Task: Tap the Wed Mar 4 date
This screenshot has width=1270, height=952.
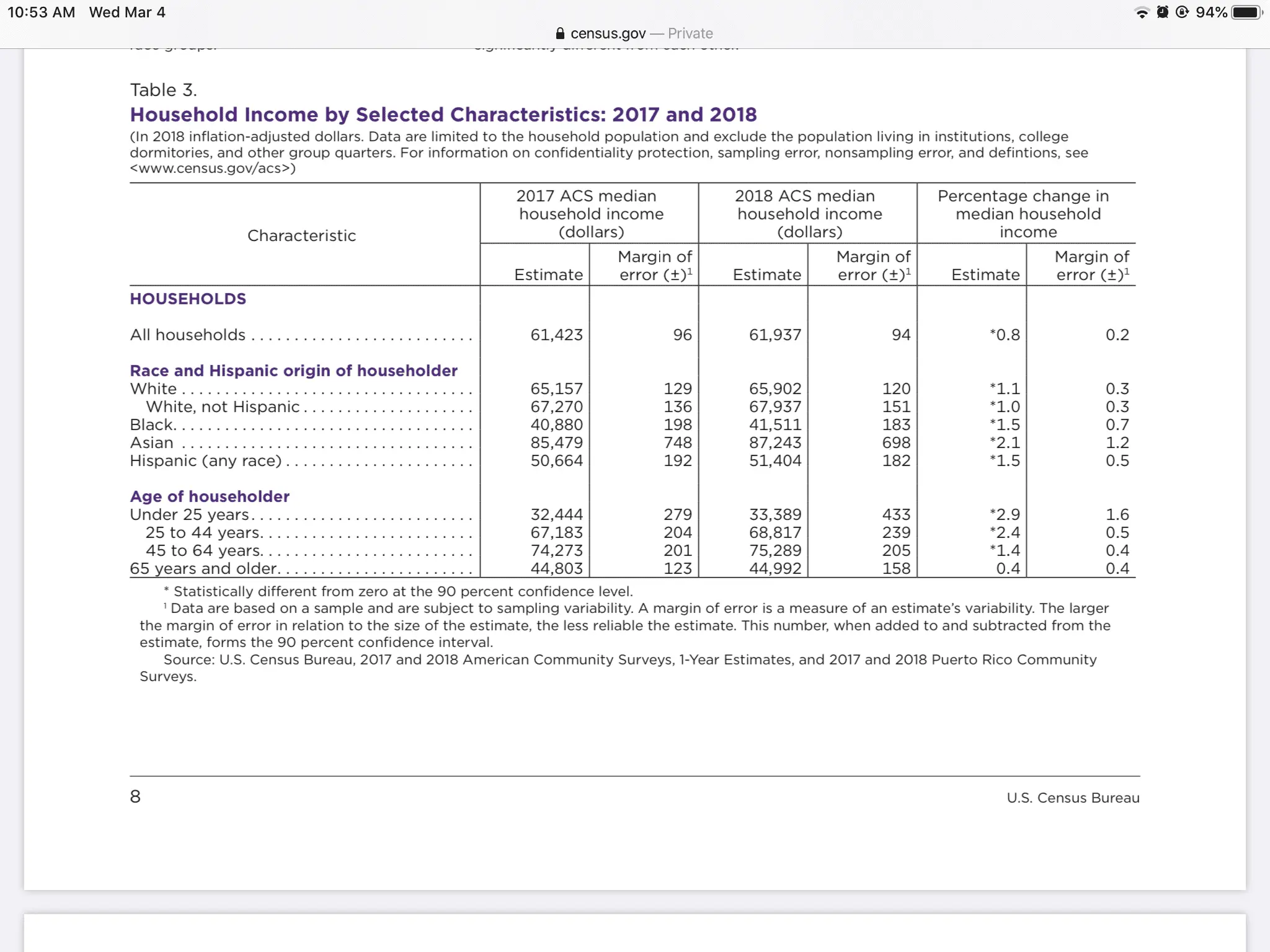Action: click(127, 12)
